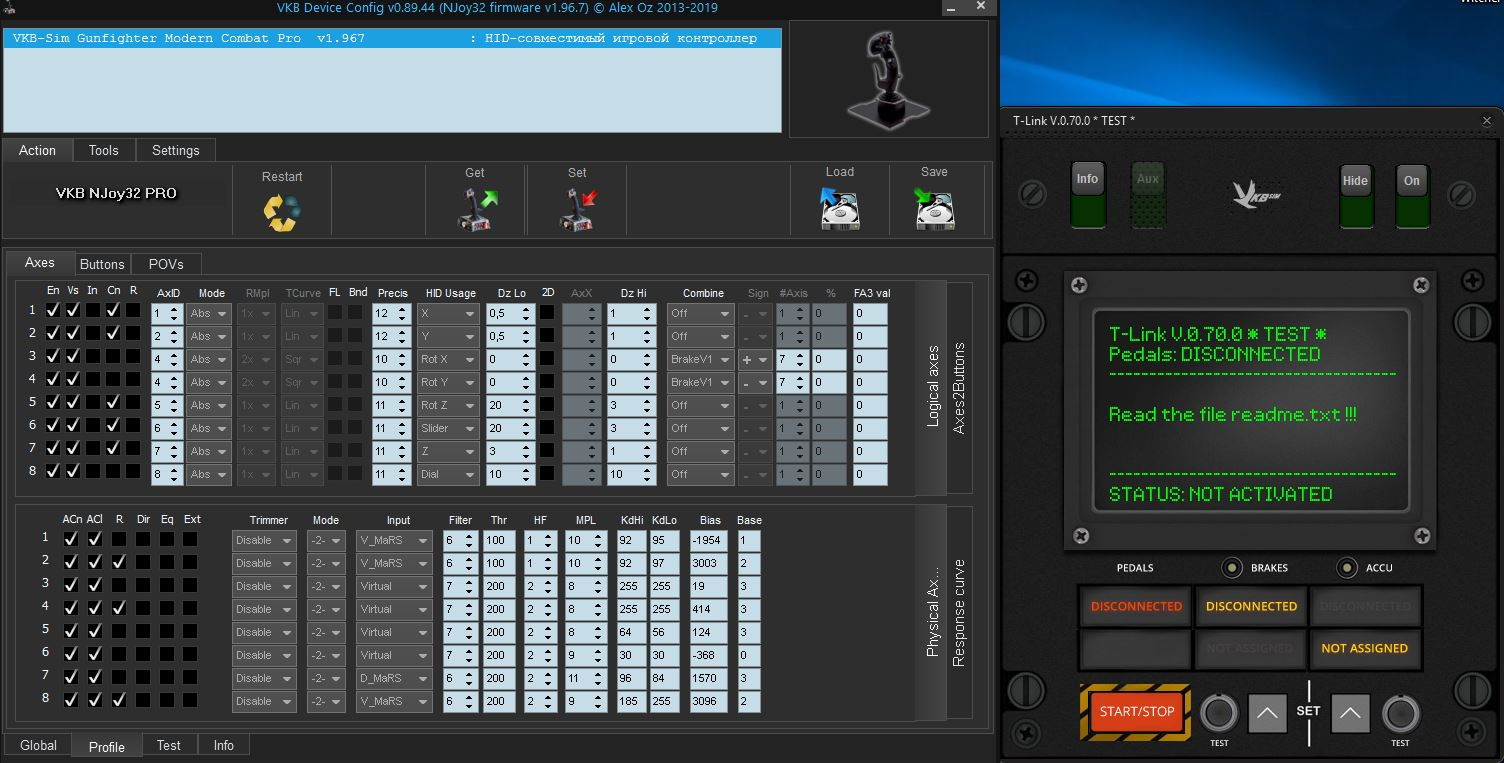
Task: Open Combine dropdown for axis 3 BrakeV1
Action: [x=699, y=359]
